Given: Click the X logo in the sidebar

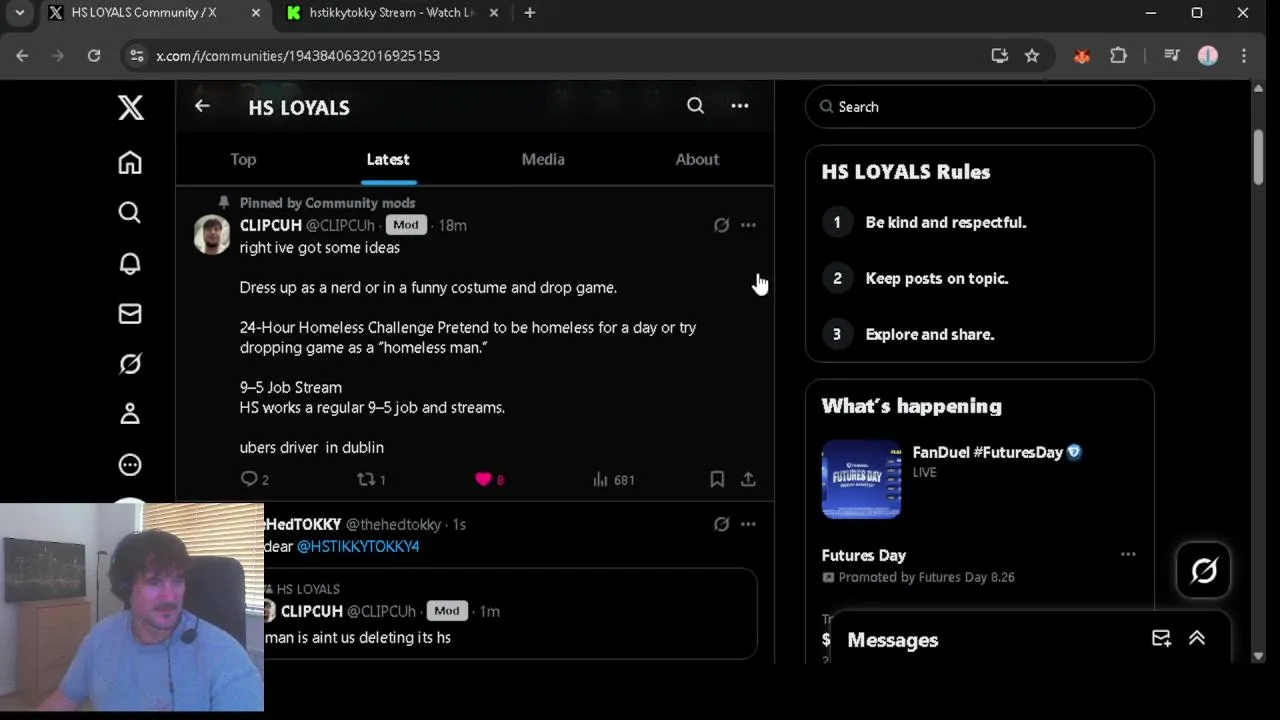Looking at the screenshot, I should (130, 107).
